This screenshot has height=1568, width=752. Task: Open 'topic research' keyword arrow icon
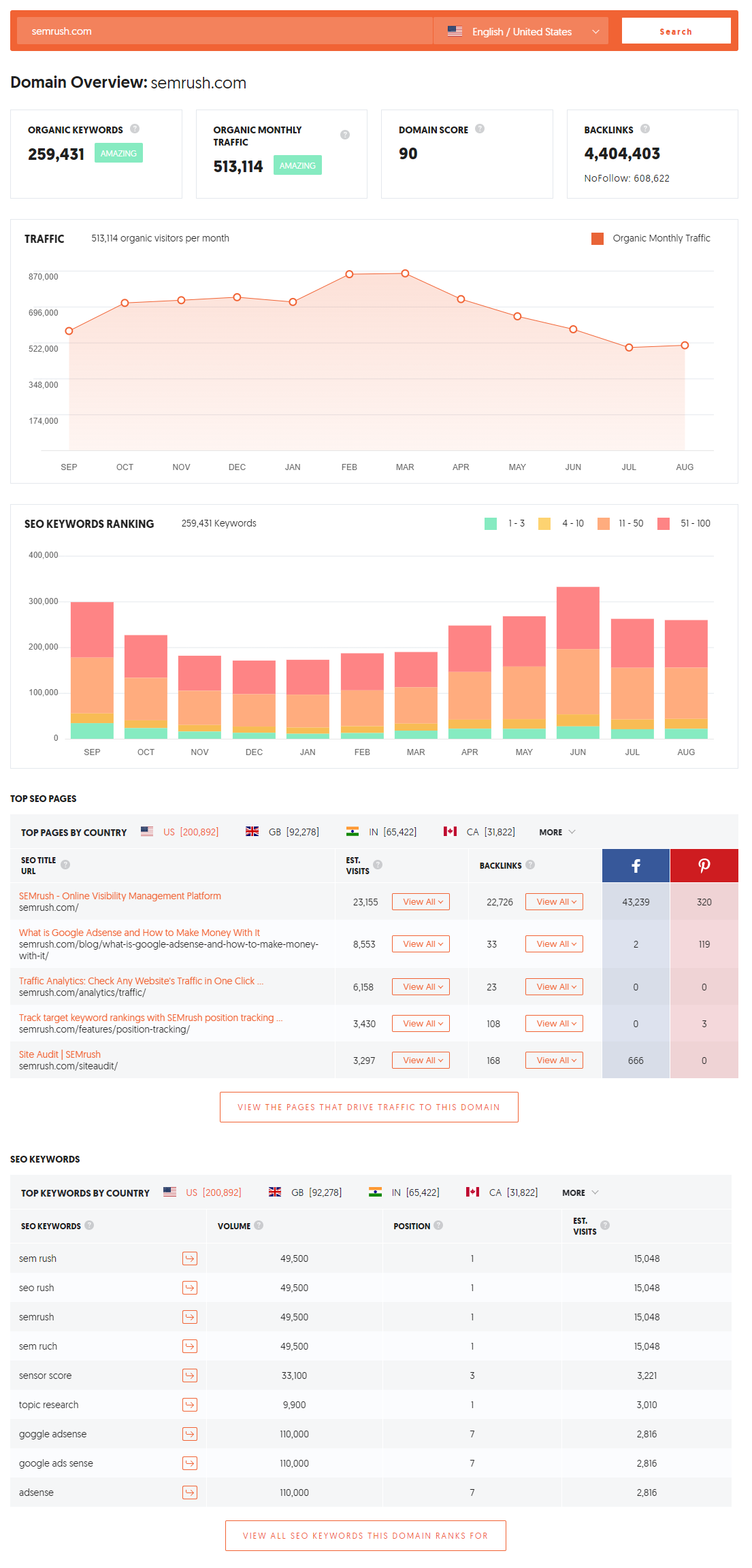coord(190,1405)
